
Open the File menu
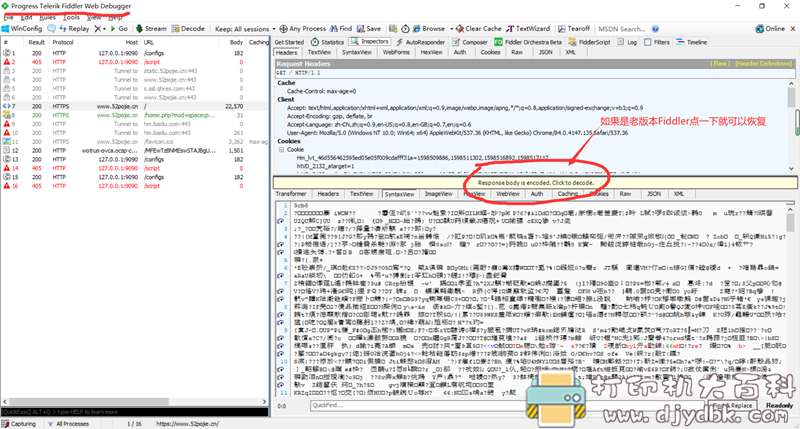coord(9,17)
